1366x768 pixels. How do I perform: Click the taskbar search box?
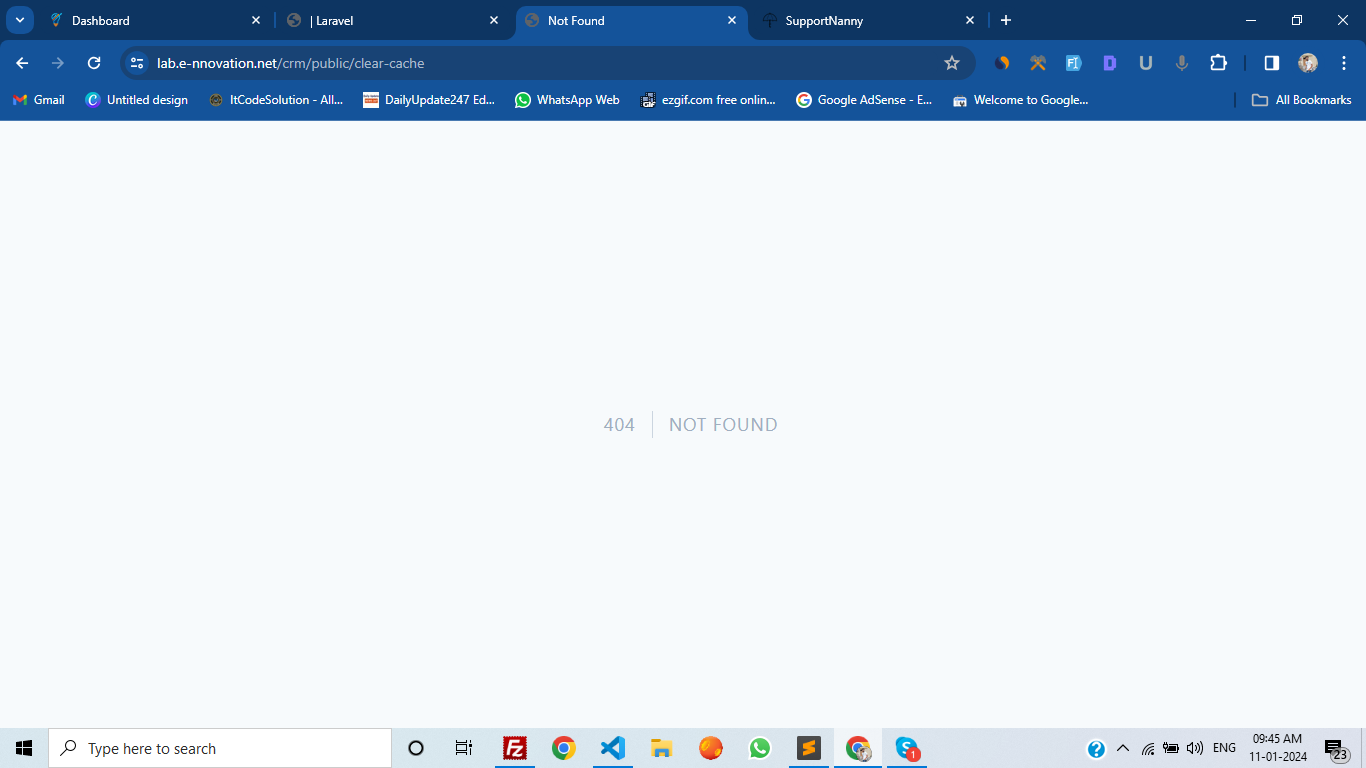coord(220,748)
